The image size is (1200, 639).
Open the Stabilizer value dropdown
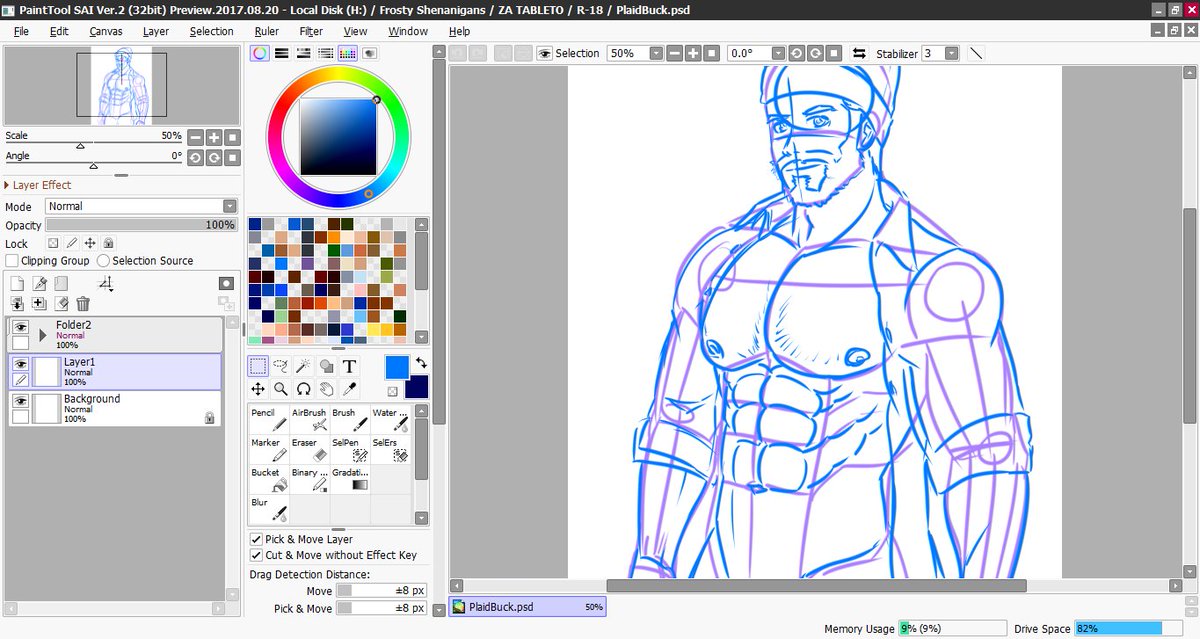click(x=951, y=53)
